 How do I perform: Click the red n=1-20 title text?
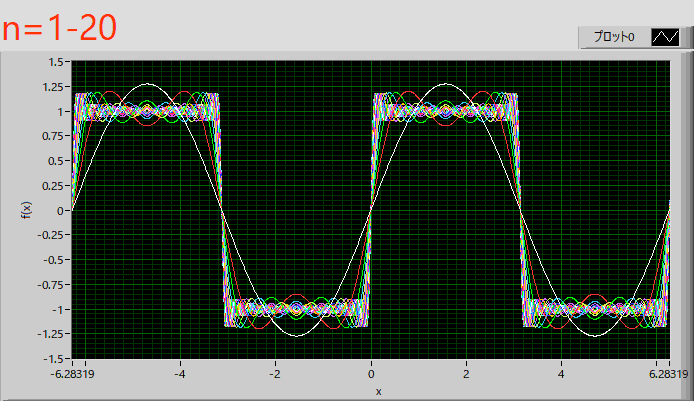click(x=62, y=27)
